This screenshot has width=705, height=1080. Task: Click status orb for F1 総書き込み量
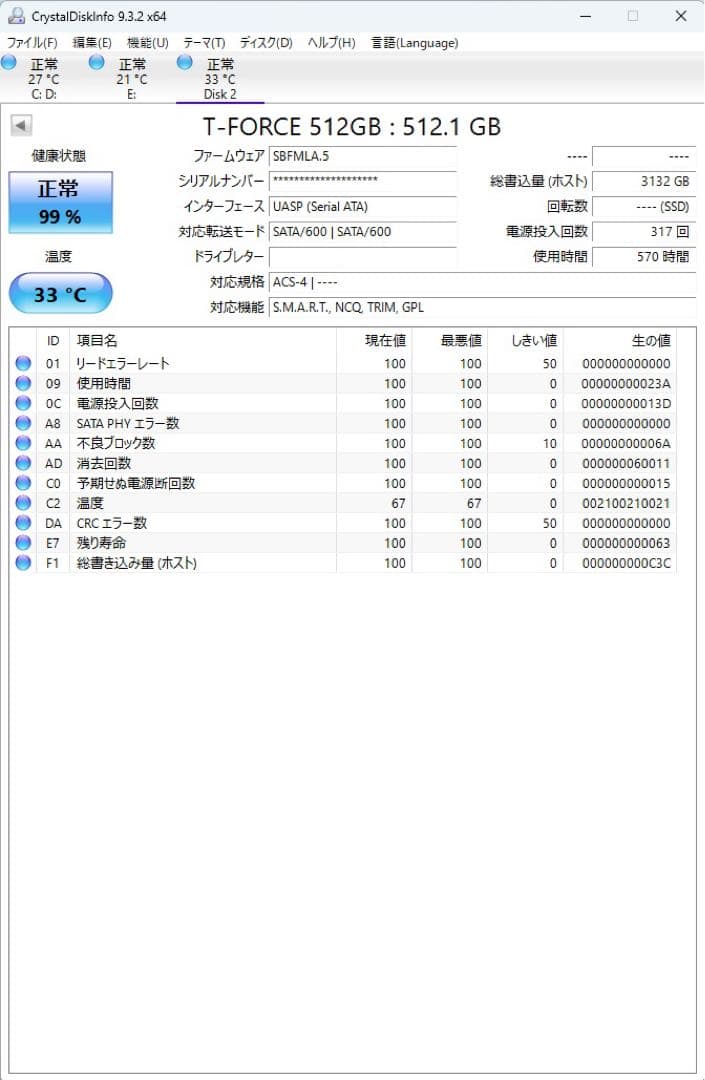point(23,563)
